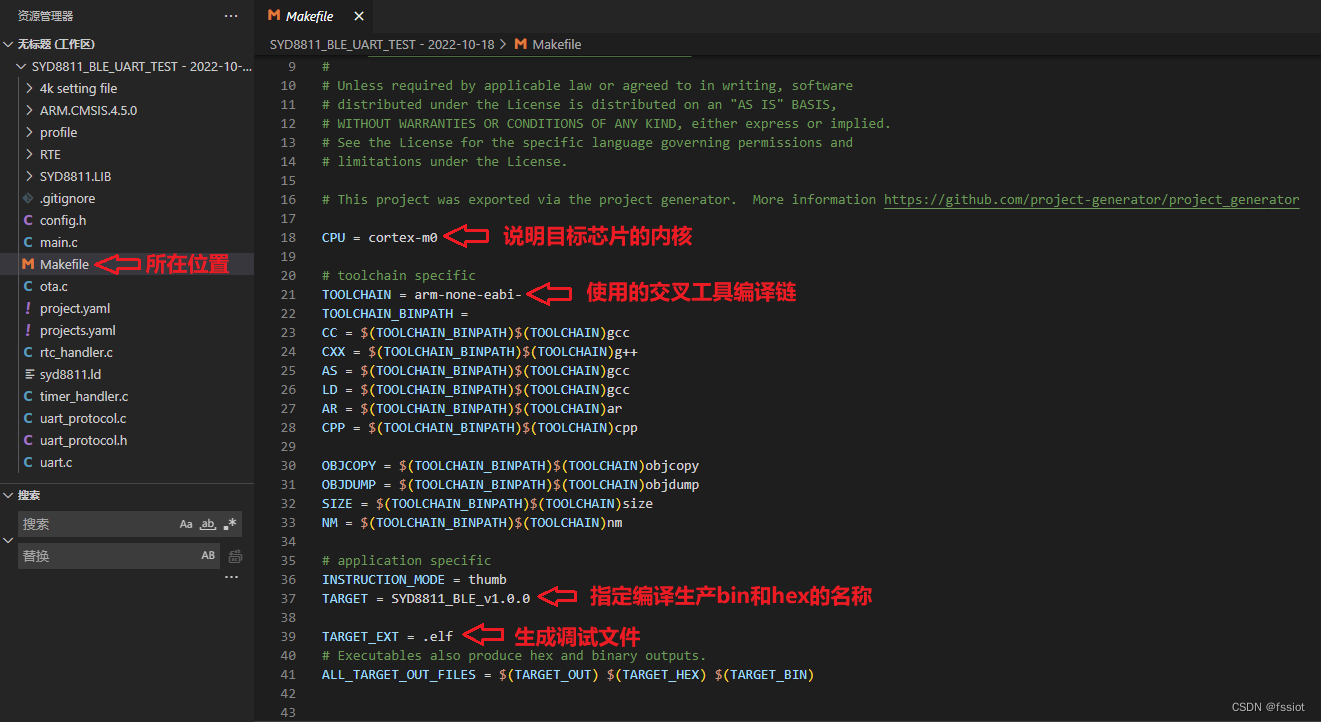Screen dimensions: 1321x722
Task: Click line number 18 in gutter
Action: pyautogui.click(x=289, y=237)
